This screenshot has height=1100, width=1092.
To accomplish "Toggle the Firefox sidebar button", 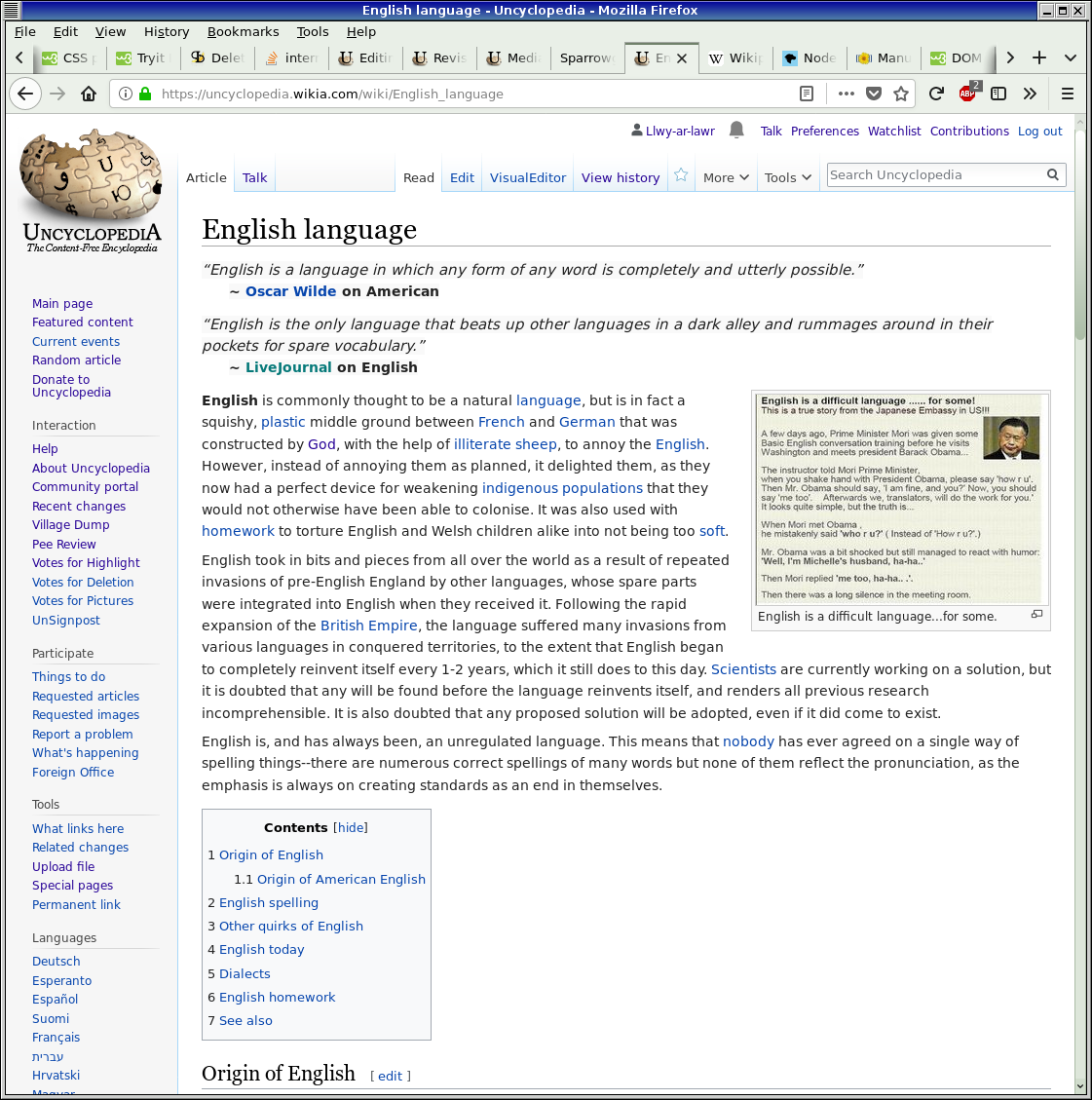I will (998, 94).
